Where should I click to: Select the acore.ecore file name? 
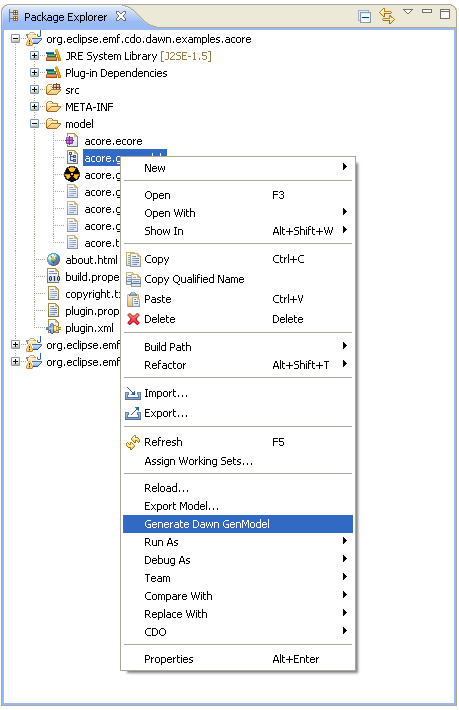[x=113, y=141]
